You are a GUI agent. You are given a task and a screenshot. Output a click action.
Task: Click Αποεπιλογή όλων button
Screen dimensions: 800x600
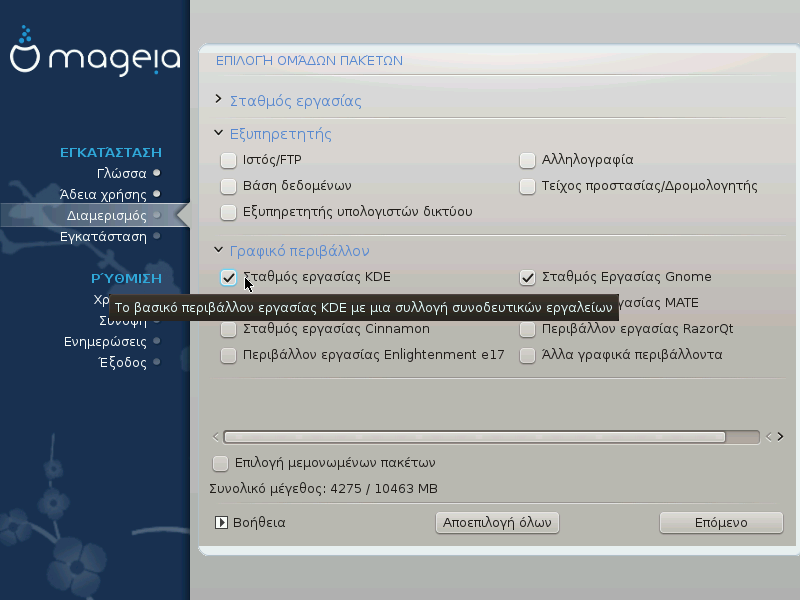[497, 523]
